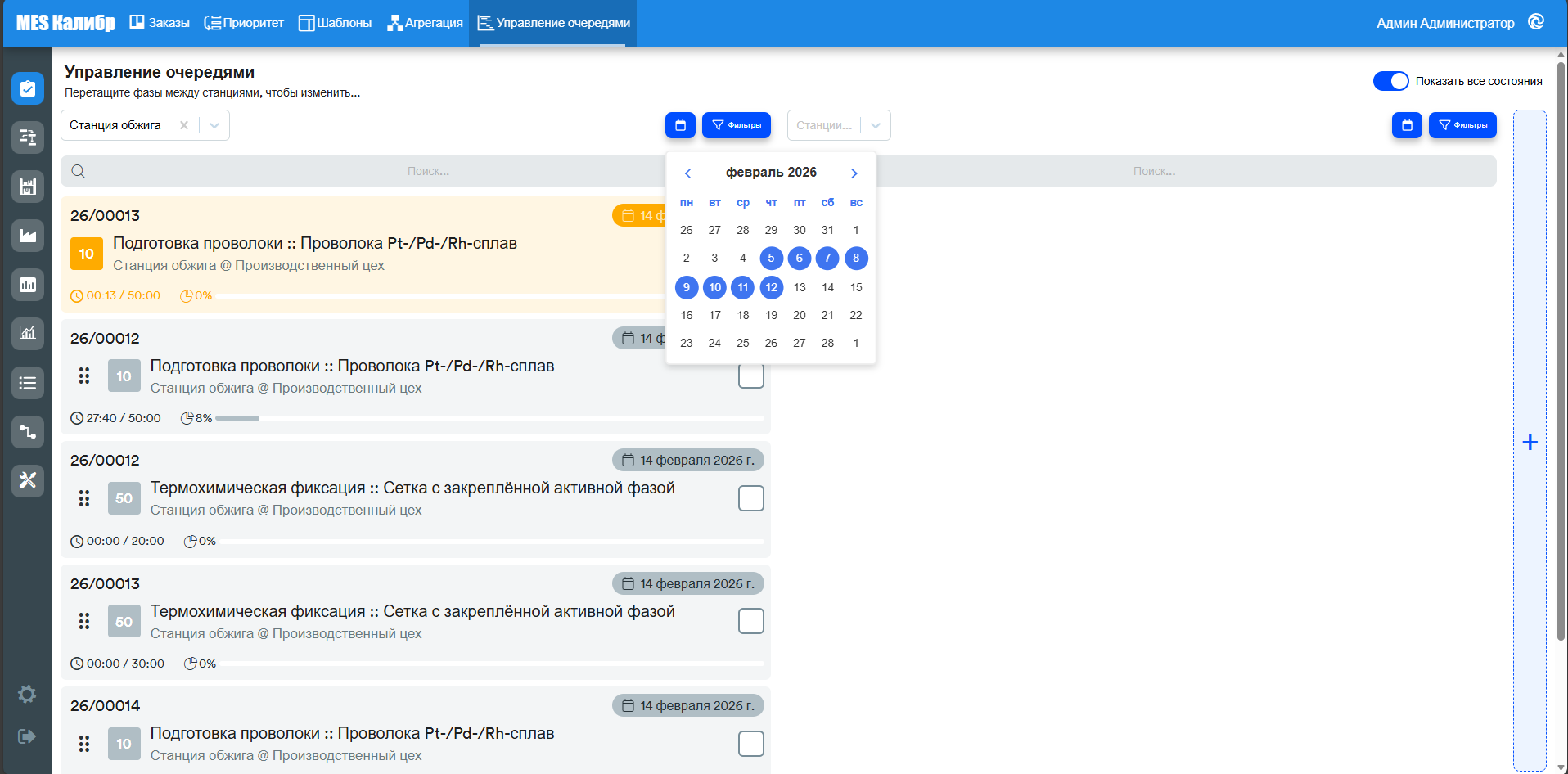Image resolution: width=1568 pixels, height=774 pixels.
Task: Click right Фильтры button
Action: click(x=1462, y=125)
